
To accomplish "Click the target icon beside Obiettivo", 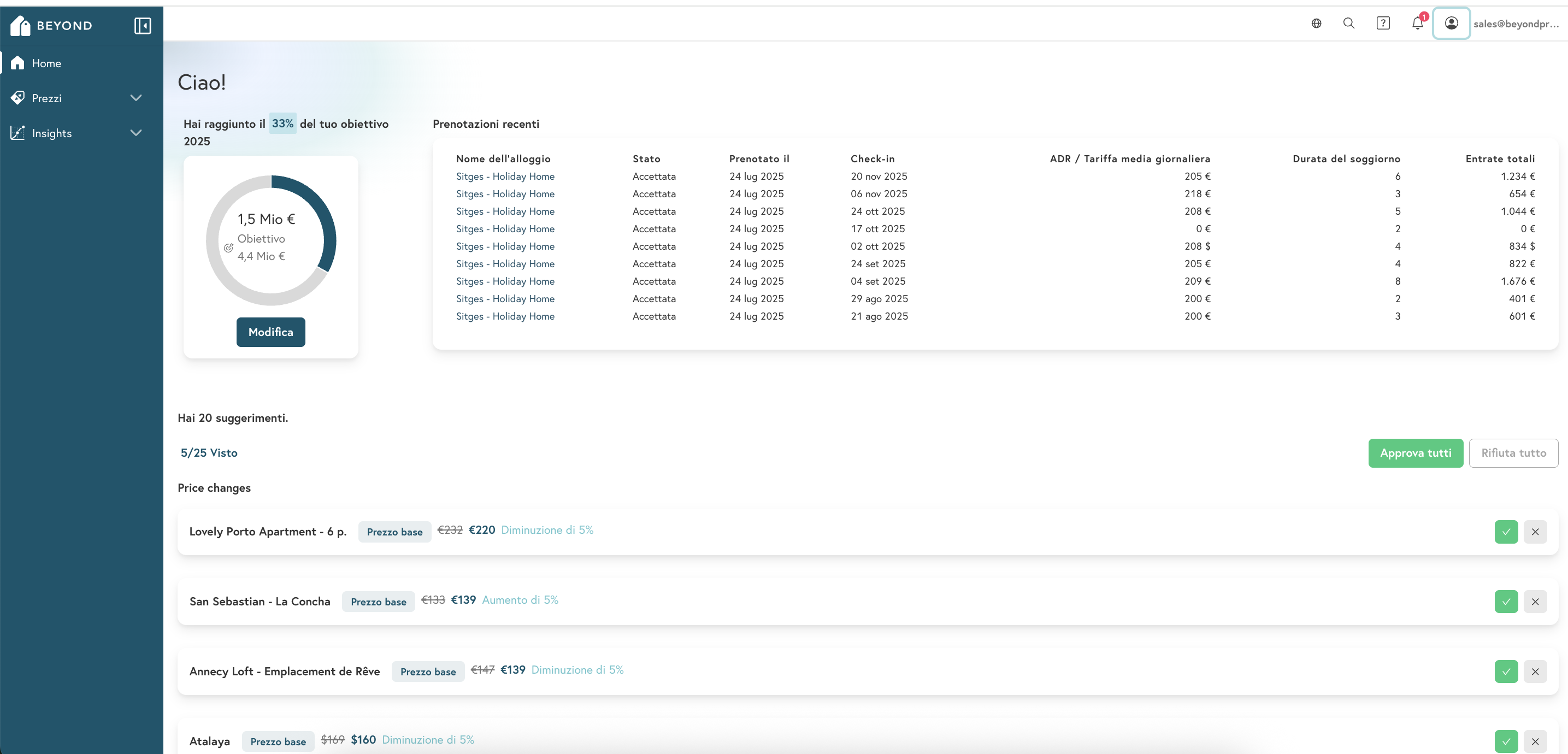I will [x=228, y=248].
